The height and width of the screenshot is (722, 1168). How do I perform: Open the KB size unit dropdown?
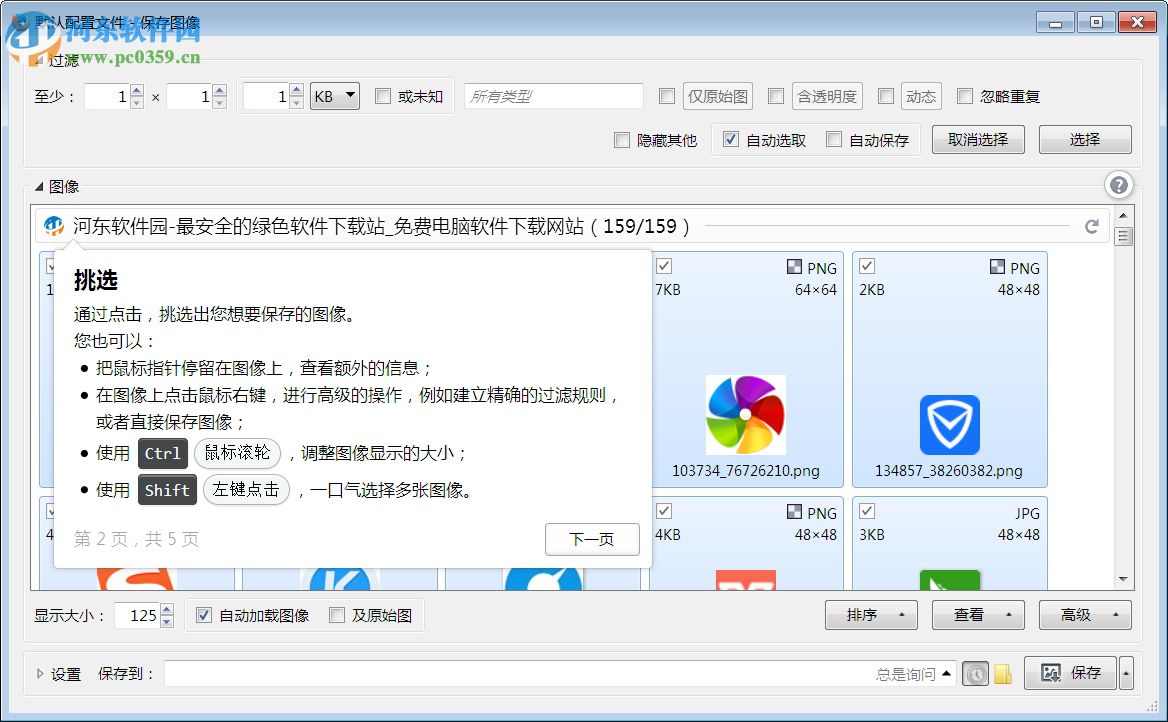tap(334, 96)
